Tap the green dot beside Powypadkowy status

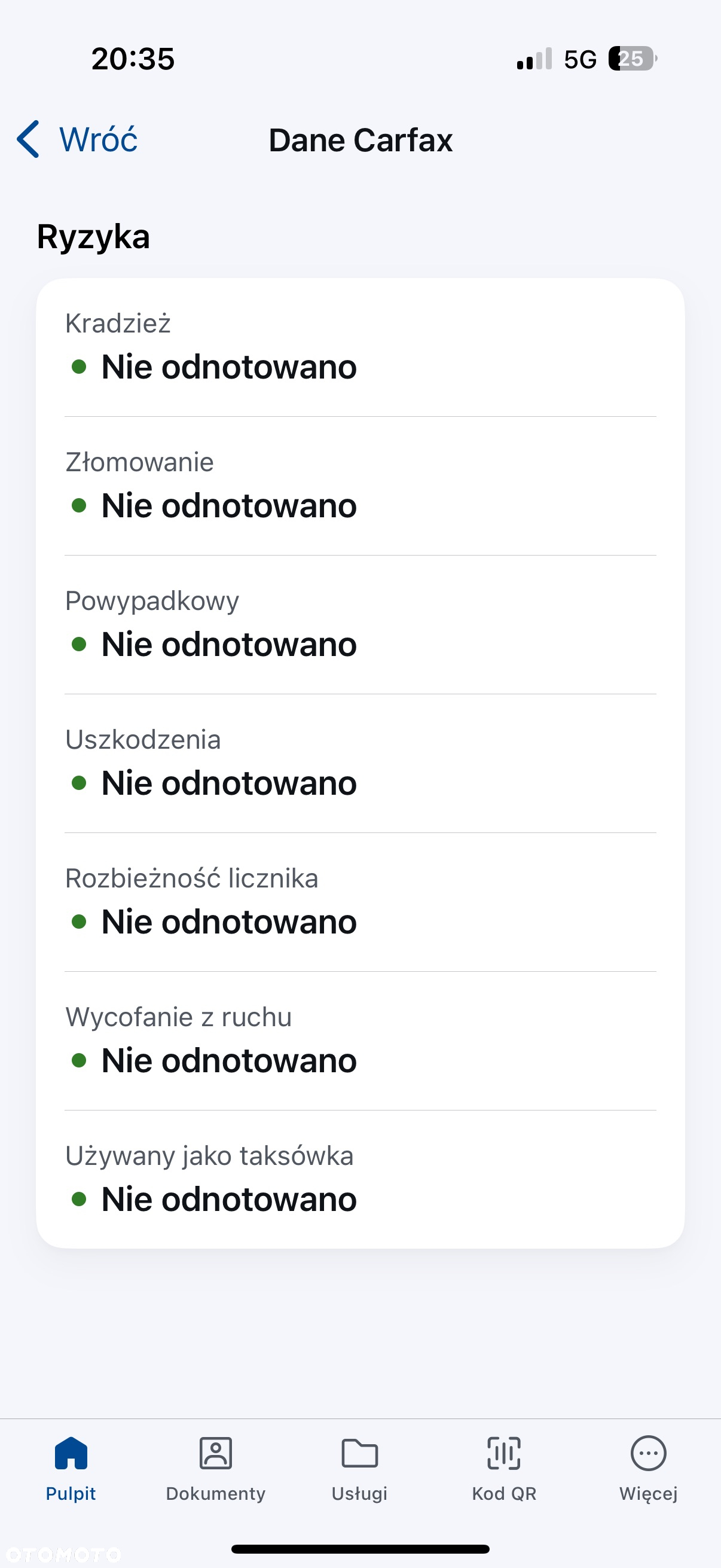coord(79,644)
